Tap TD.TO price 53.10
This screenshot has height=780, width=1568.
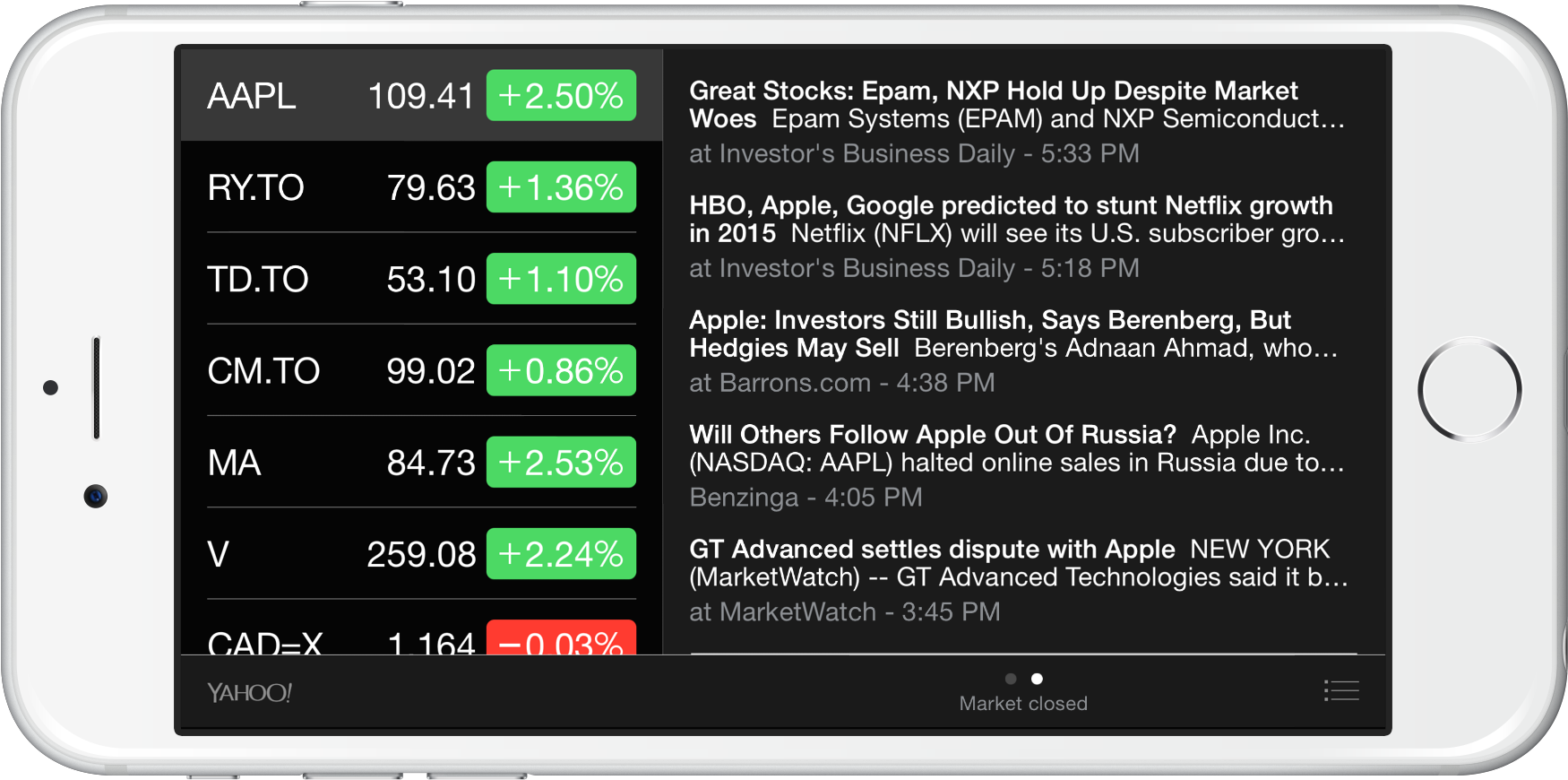[x=431, y=280]
